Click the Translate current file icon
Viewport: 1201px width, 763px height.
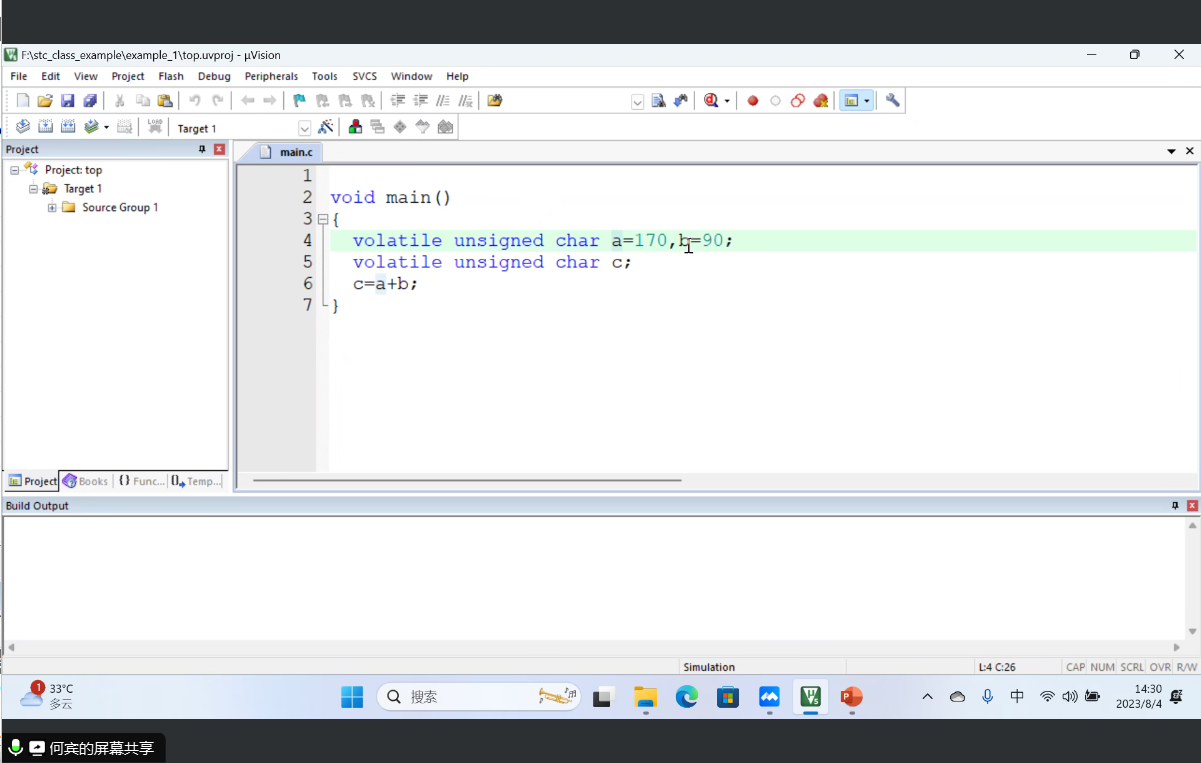coord(23,127)
